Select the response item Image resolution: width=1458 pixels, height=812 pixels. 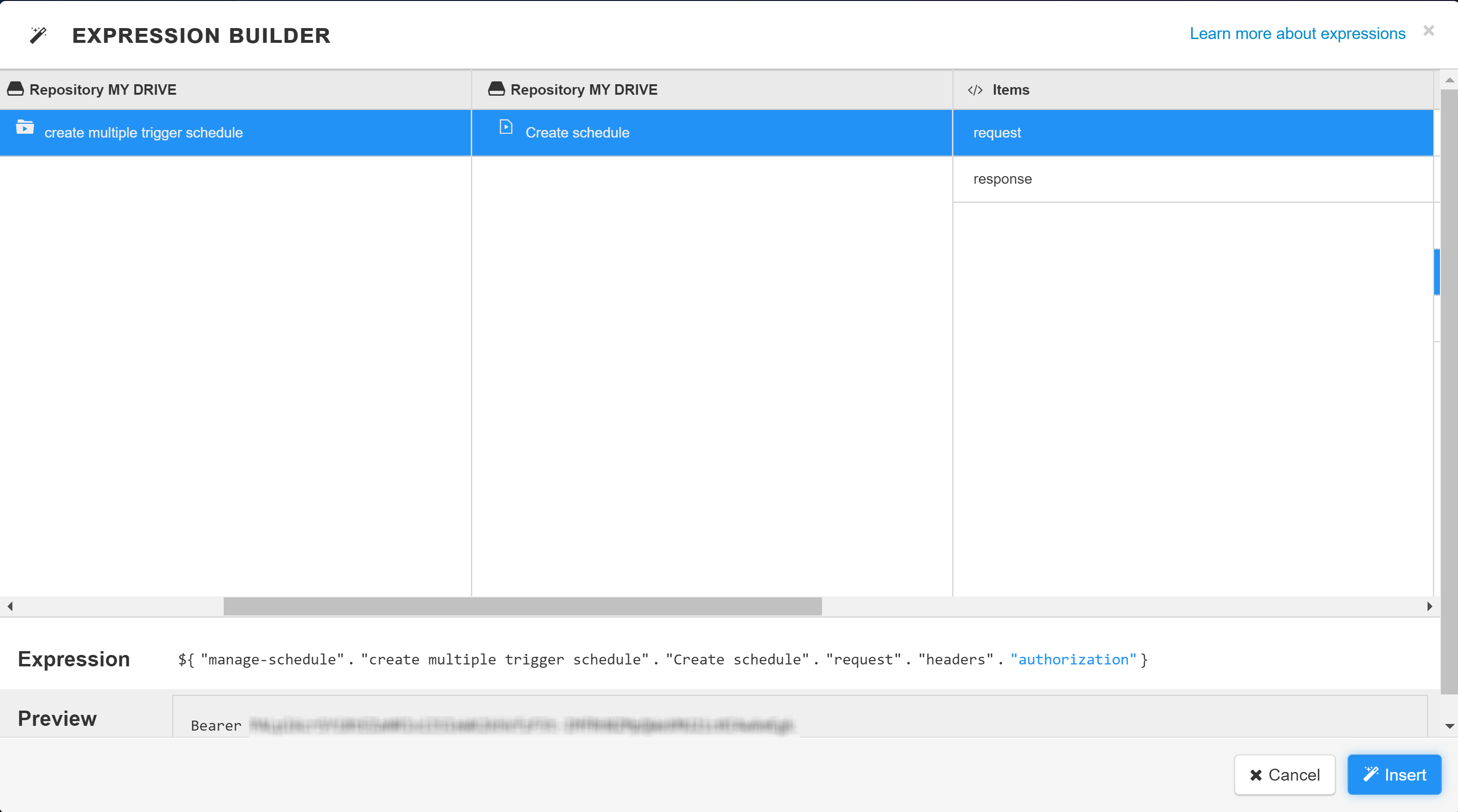point(1002,179)
